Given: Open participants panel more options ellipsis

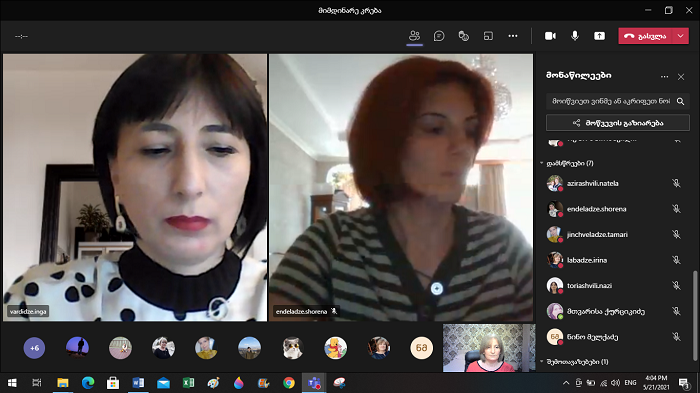Looking at the screenshot, I should click(664, 77).
